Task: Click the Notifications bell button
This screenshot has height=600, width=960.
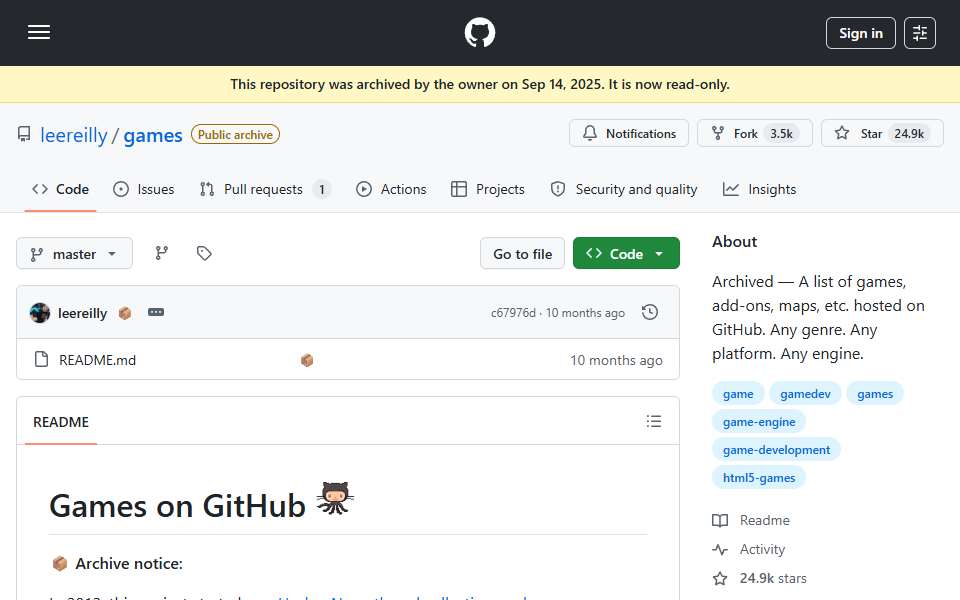Action: click(629, 133)
